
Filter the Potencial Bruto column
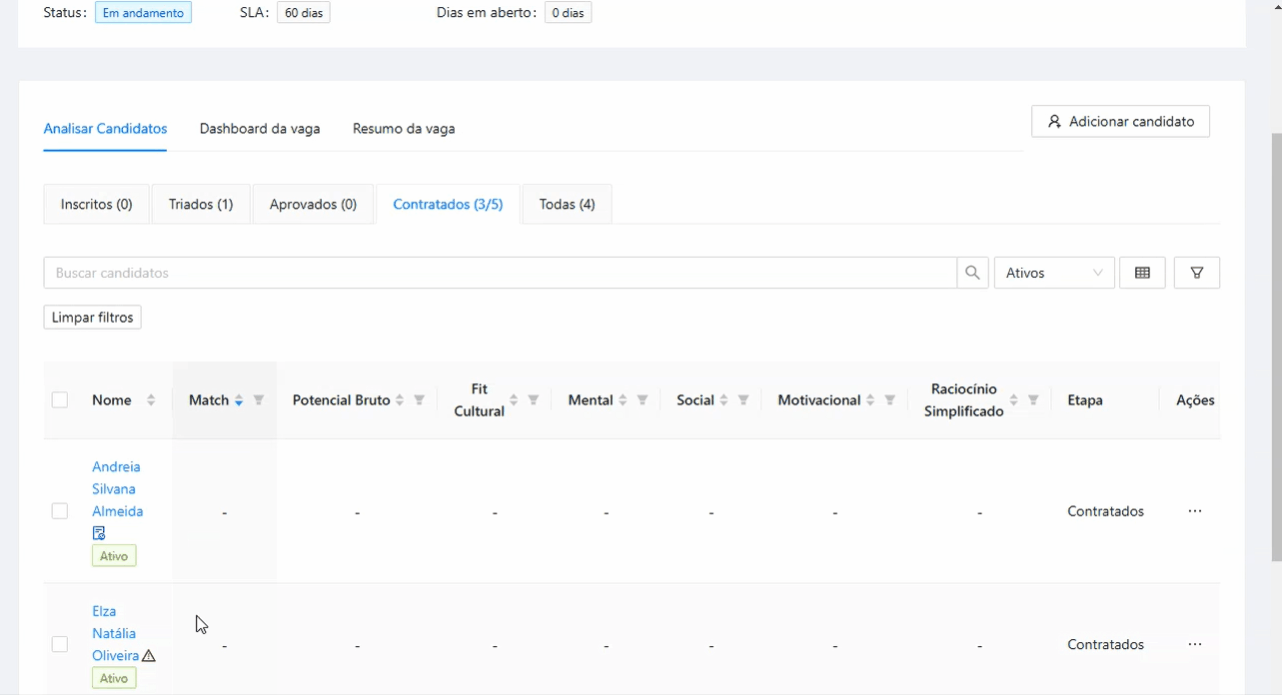[419, 400]
